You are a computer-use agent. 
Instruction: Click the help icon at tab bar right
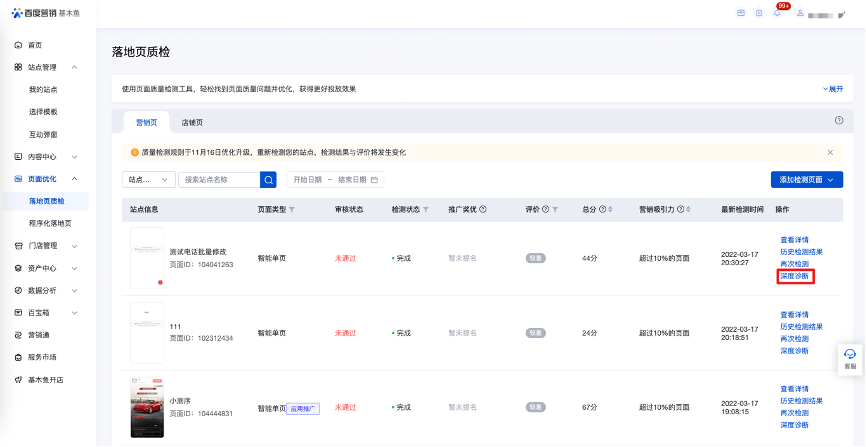point(838,120)
